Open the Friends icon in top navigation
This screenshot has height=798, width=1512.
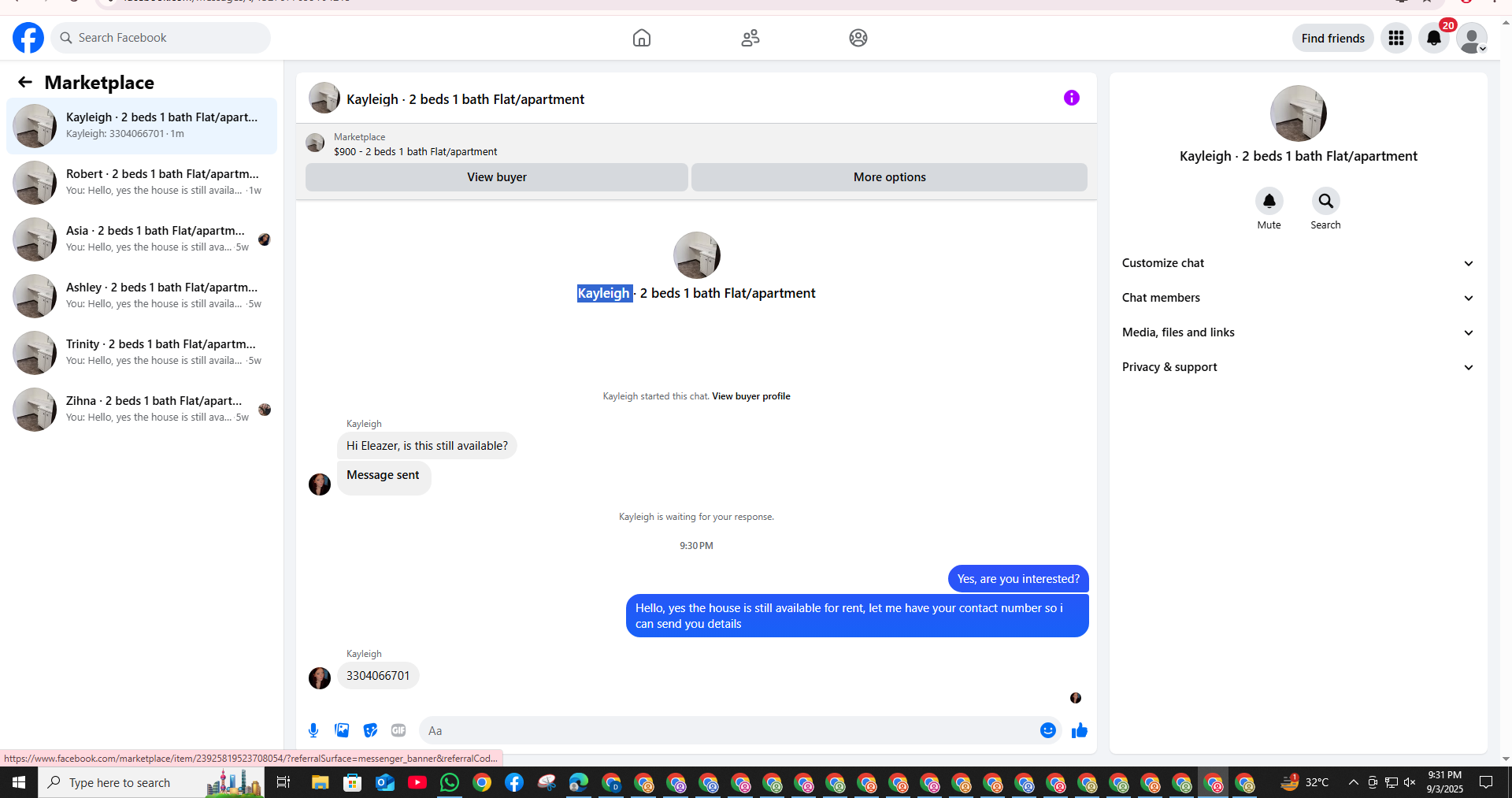750,38
